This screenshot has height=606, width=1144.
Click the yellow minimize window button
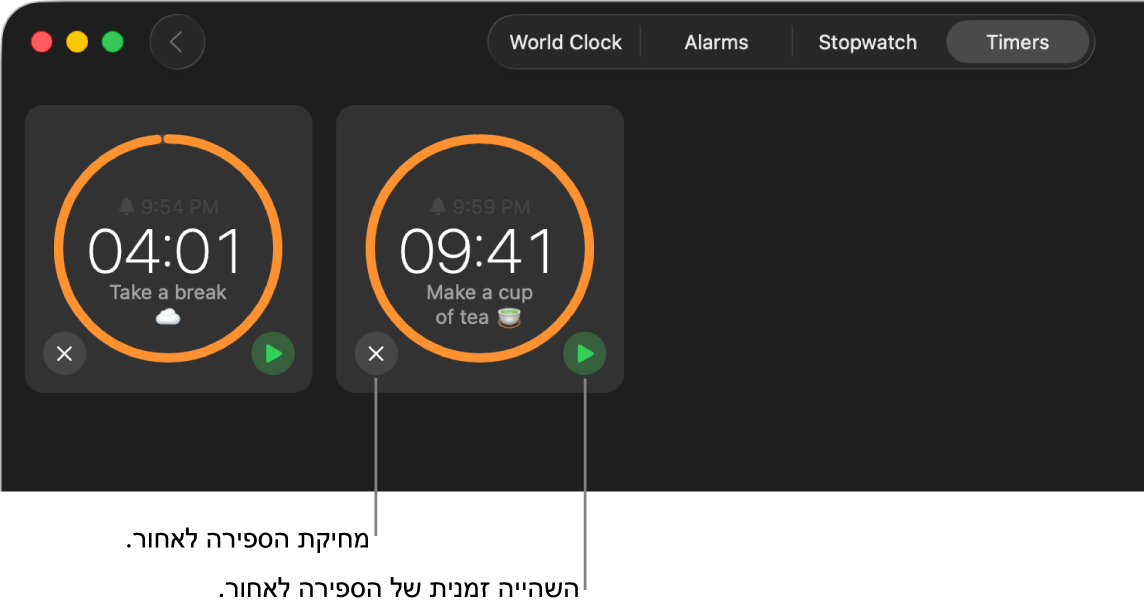click(x=77, y=42)
